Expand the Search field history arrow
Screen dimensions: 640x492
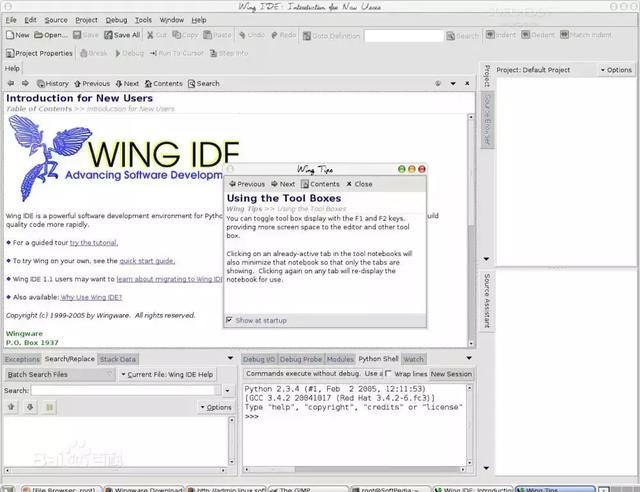[x=227, y=391]
